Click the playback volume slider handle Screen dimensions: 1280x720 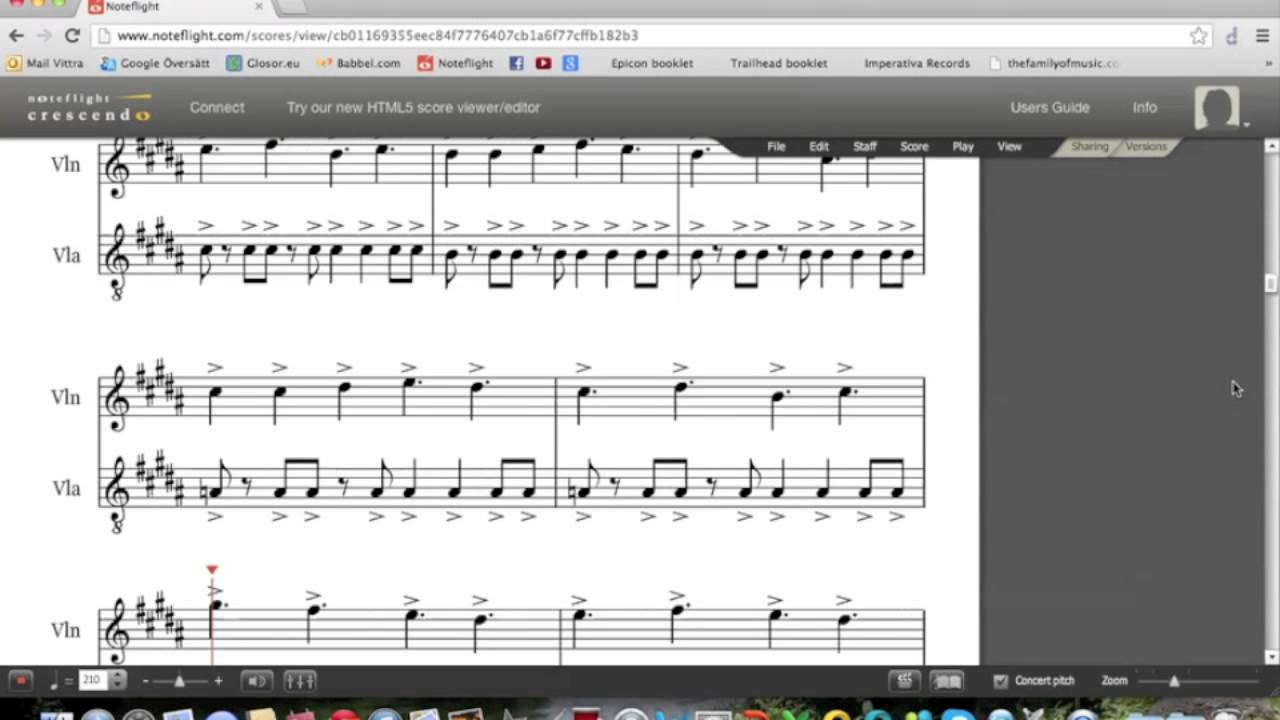(x=179, y=681)
